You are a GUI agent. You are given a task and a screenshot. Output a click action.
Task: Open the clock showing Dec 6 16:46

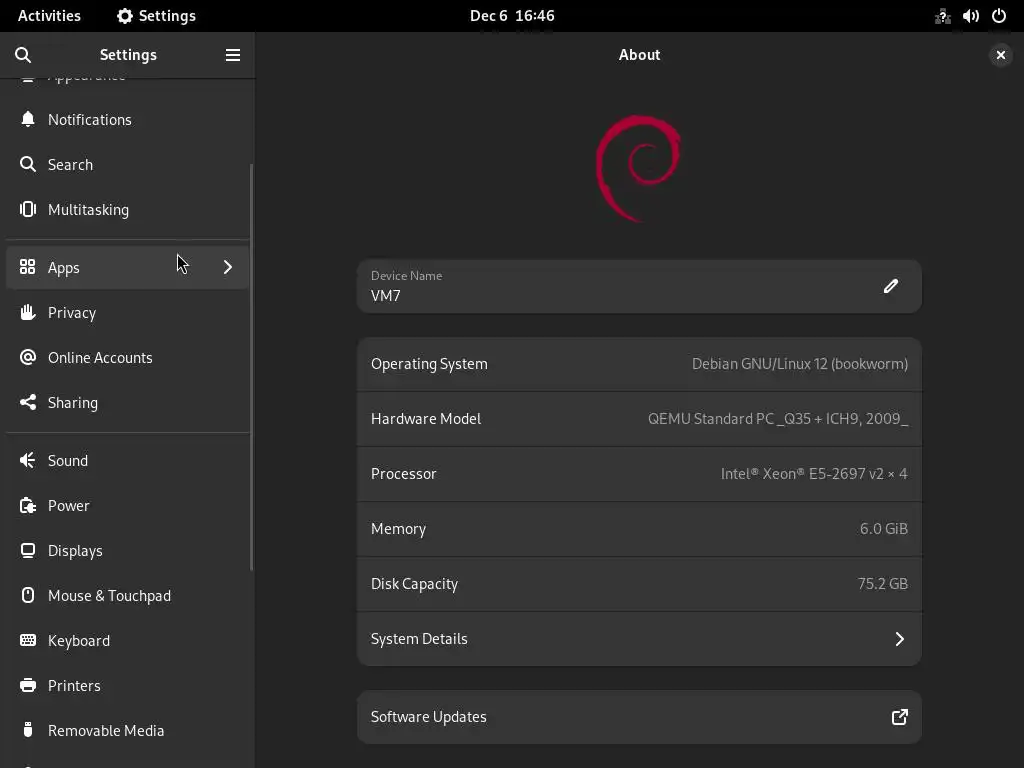coord(512,16)
